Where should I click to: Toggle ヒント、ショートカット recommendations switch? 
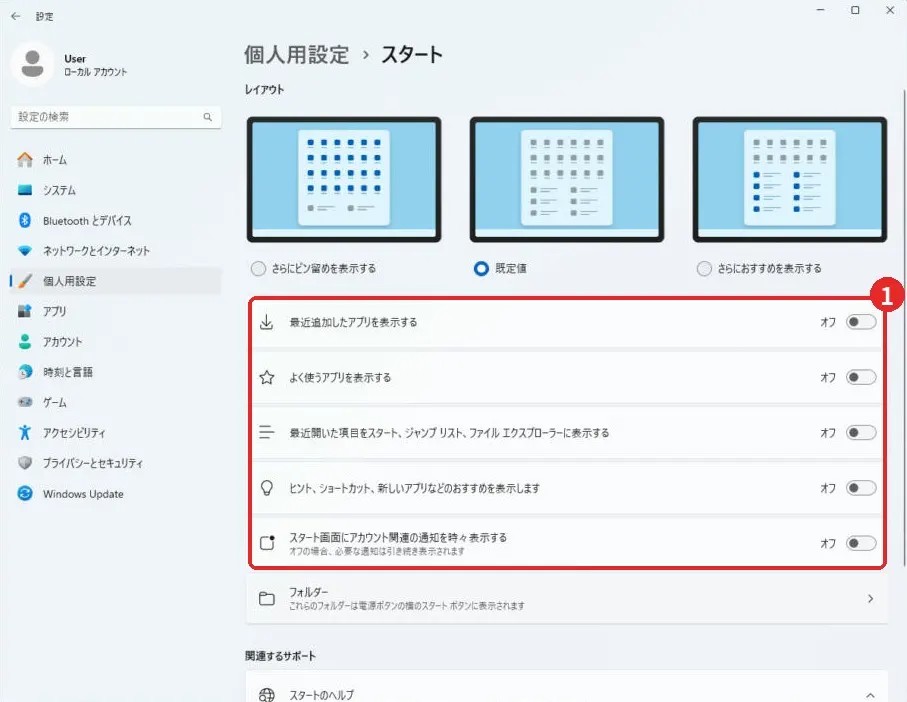(x=861, y=488)
